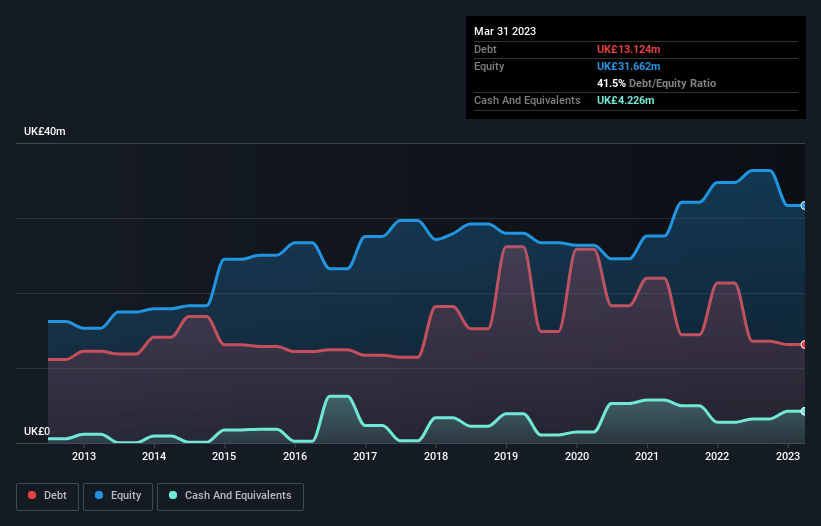Viewport: 821px width, 526px height.
Task: Click the teal Cash legend dot
Action: click(x=173, y=495)
